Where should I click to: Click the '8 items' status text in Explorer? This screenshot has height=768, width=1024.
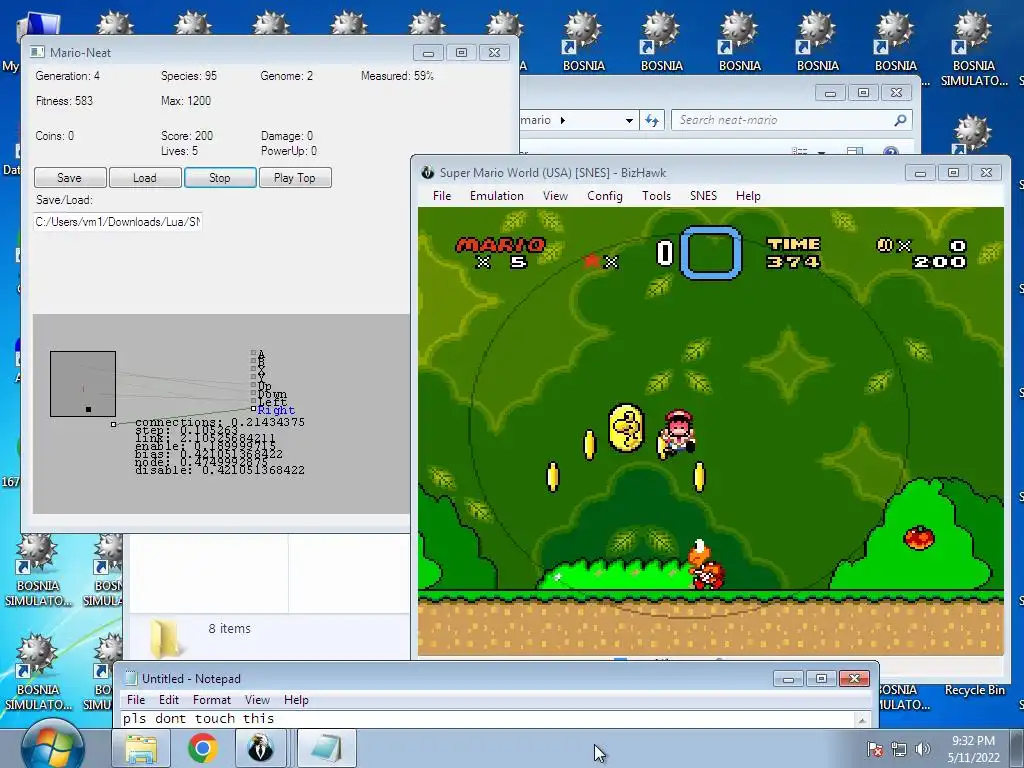[230, 628]
